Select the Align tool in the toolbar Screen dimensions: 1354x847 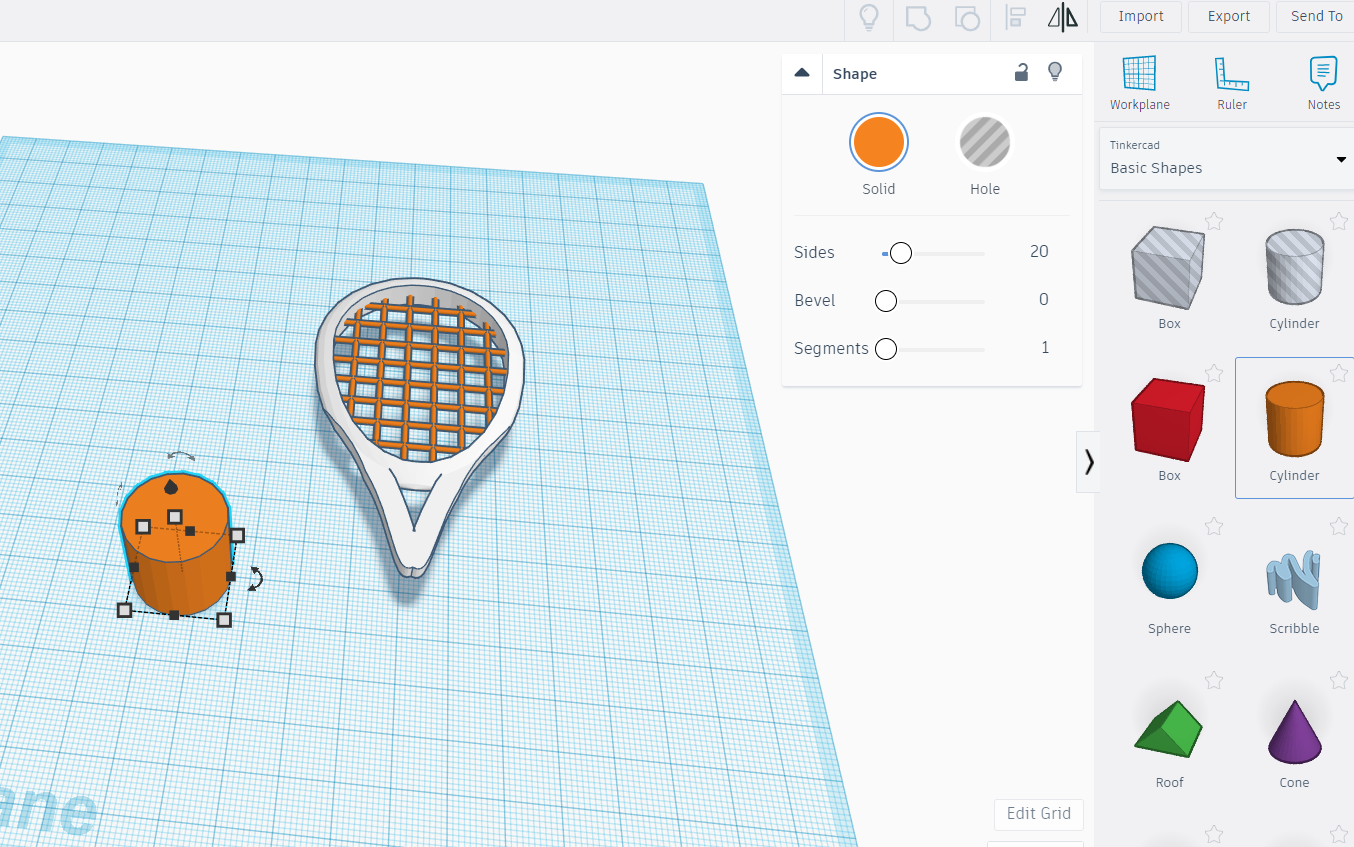tap(1014, 17)
